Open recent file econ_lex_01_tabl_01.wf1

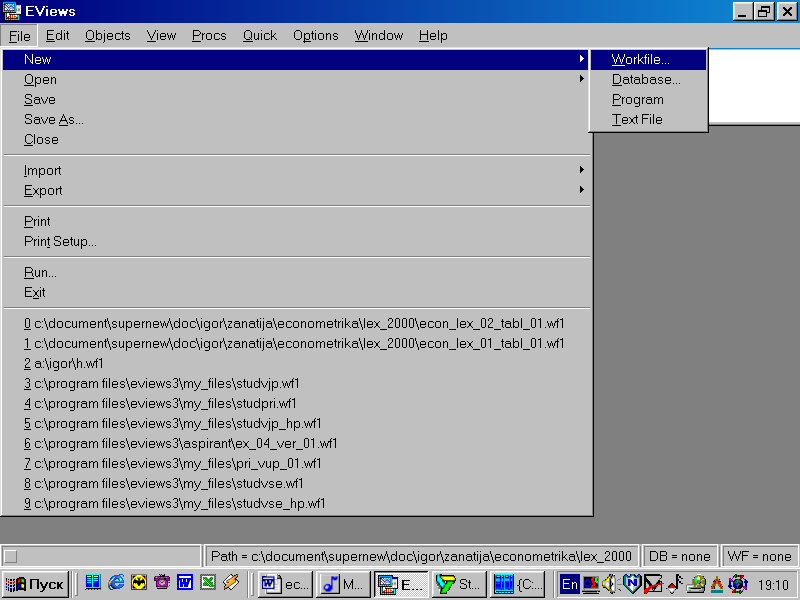[296, 343]
